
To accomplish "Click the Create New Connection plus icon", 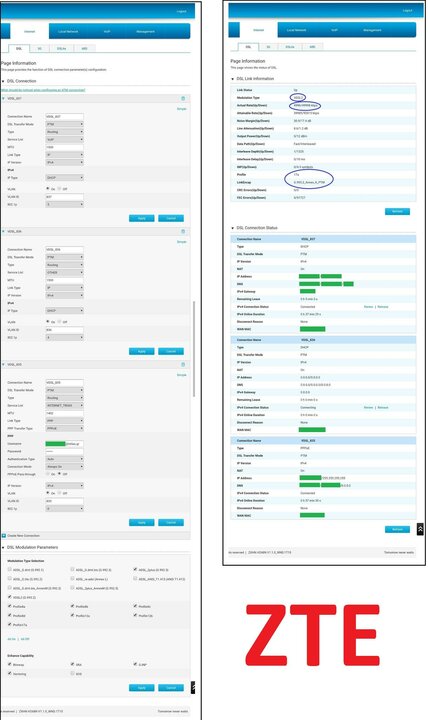I will tap(4, 535).
